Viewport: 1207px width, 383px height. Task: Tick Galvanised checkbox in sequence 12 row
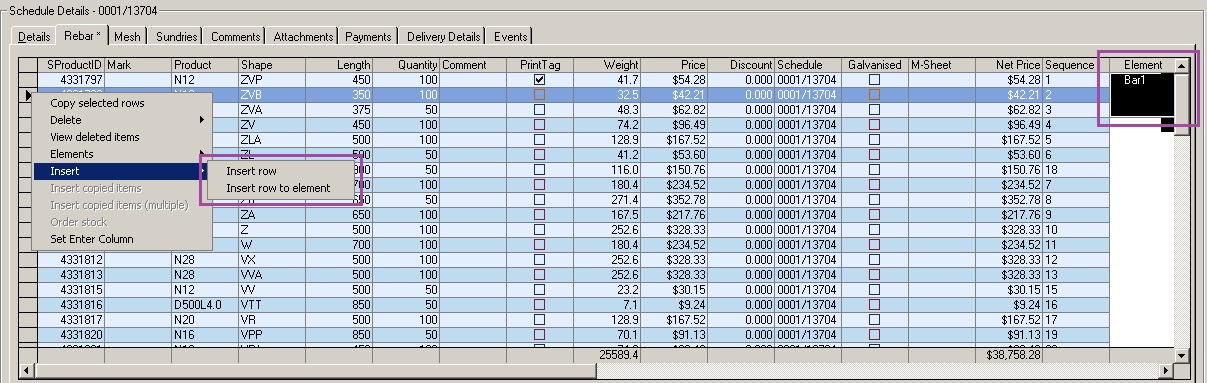[874, 259]
